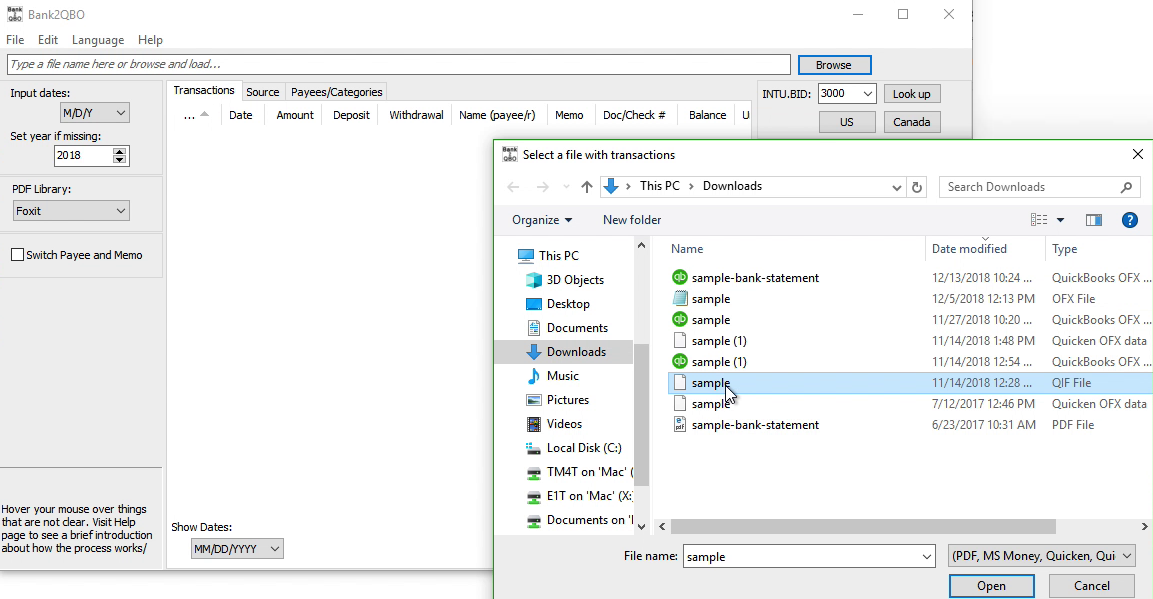This screenshot has width=1153, height=599.
Task: Click the file path input field
Action: (x=399, y=65)
